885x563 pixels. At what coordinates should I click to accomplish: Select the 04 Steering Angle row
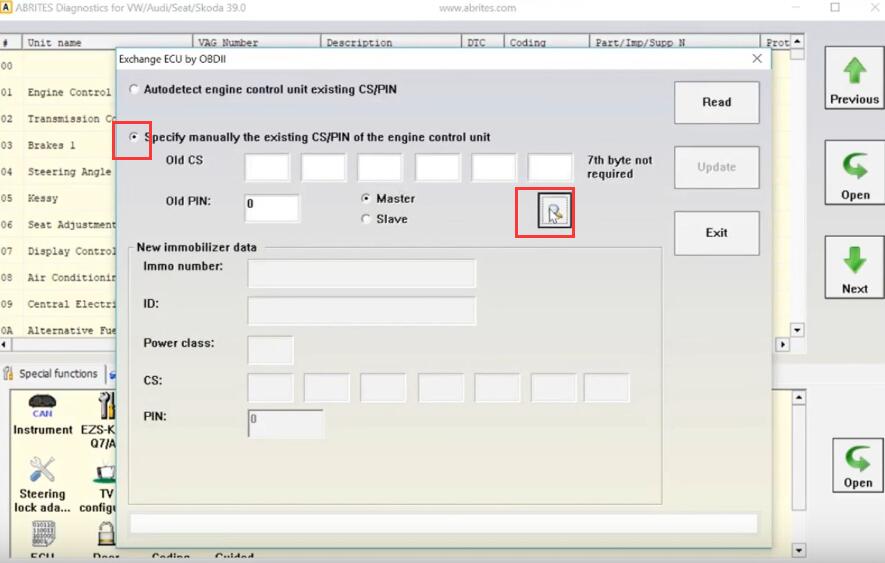pos(58,172)
